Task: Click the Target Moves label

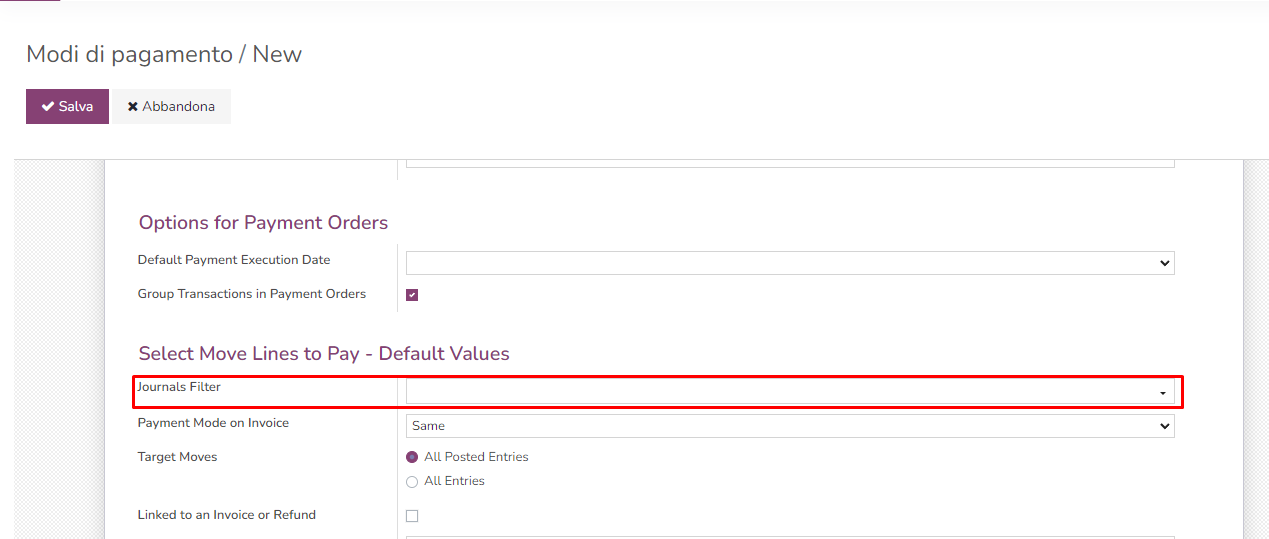Action: (x=177, y=457)
